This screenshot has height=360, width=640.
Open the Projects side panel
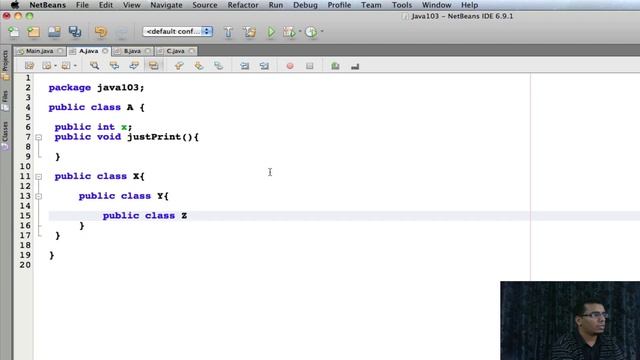coord(5,64)
